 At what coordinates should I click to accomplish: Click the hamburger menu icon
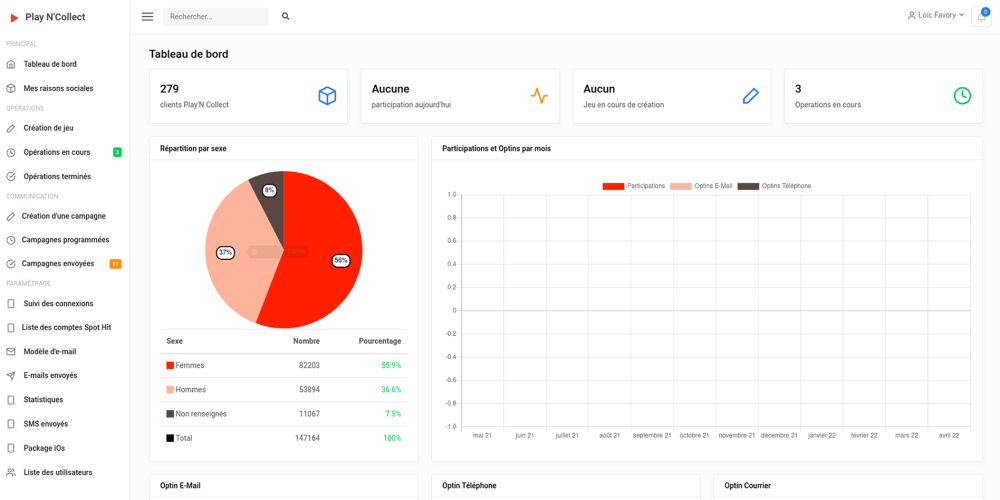(147, 17)
